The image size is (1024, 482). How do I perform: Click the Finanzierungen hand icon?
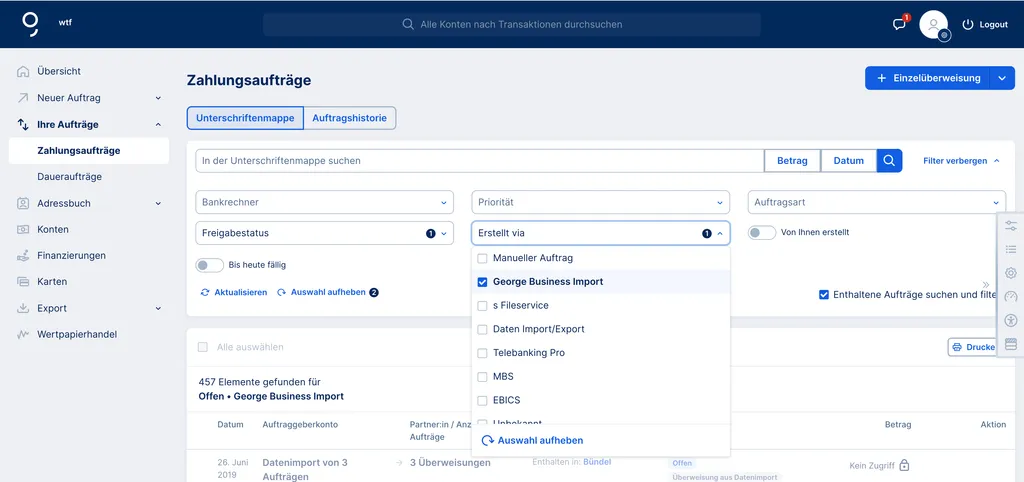point(24,255)
